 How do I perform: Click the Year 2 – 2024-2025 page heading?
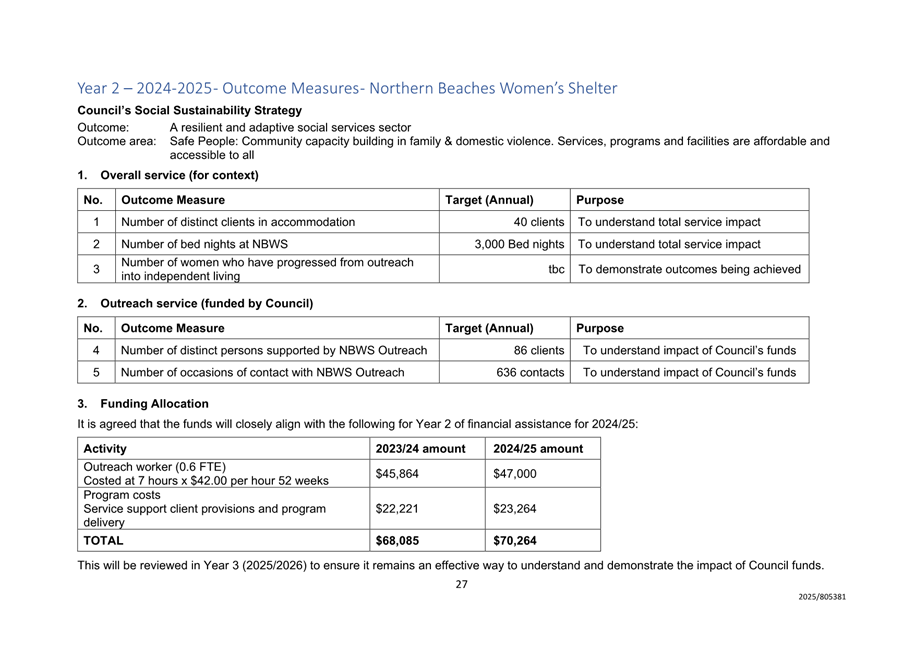347,88
